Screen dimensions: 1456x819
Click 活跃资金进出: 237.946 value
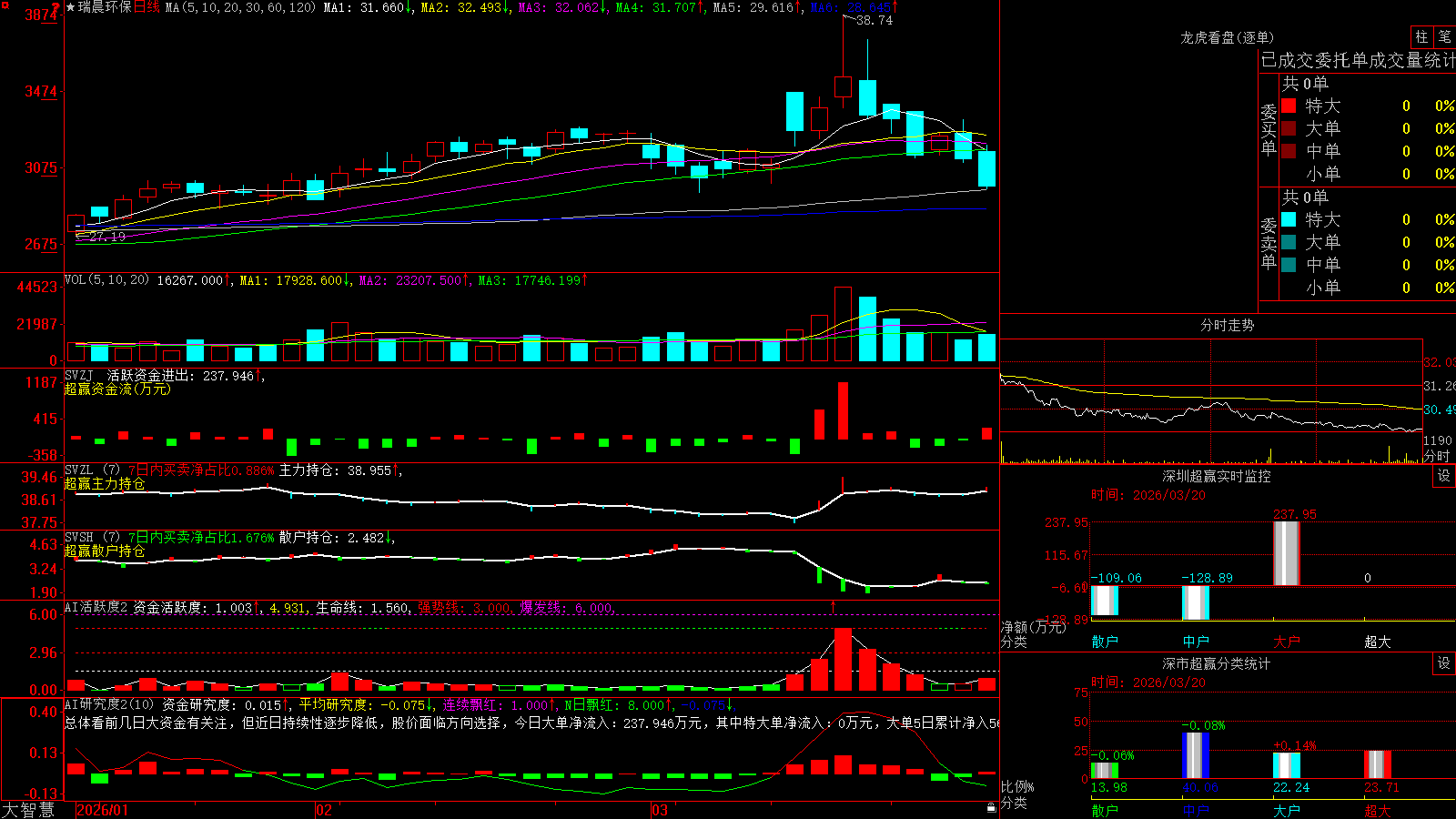tap(180, 376)
